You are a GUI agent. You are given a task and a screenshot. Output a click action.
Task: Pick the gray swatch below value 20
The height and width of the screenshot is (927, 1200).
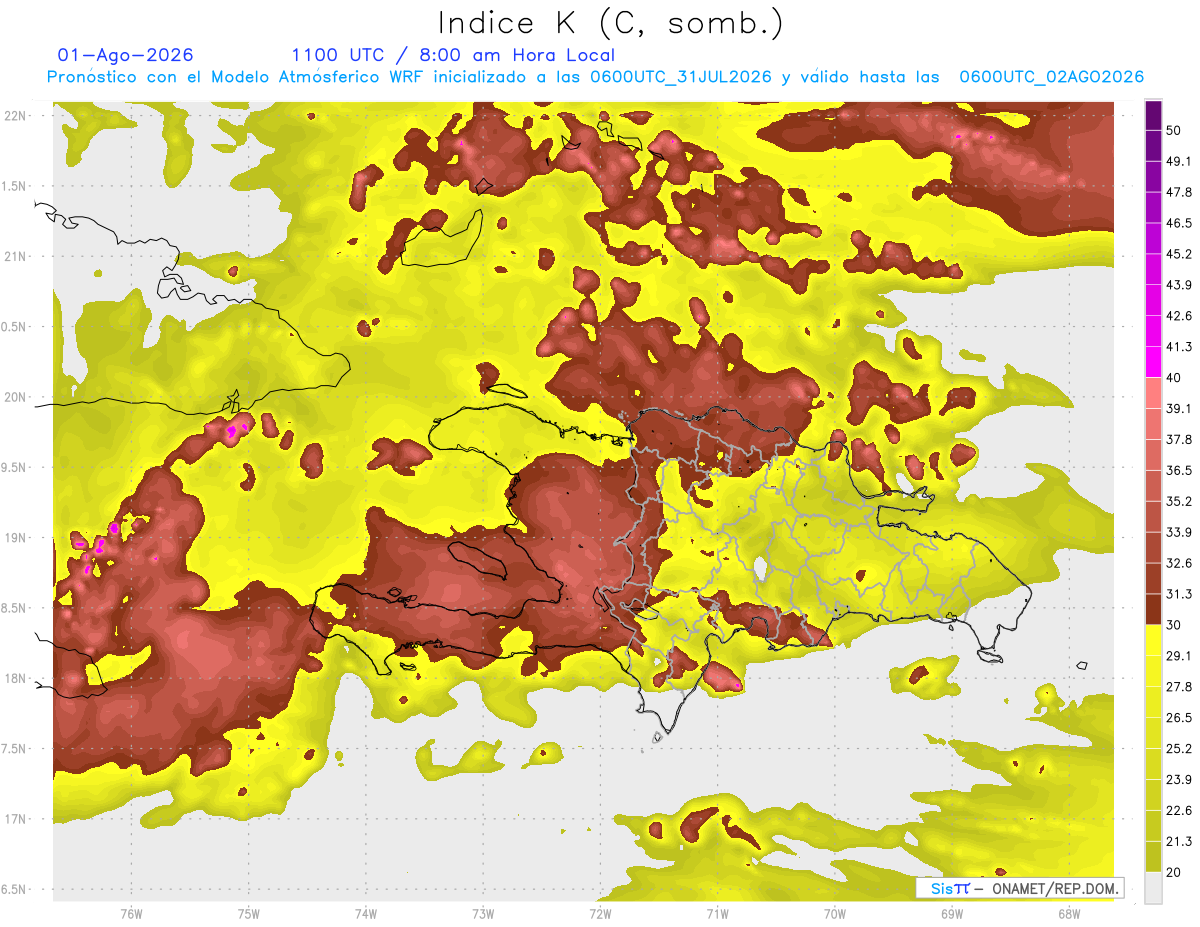[1153, 888]
